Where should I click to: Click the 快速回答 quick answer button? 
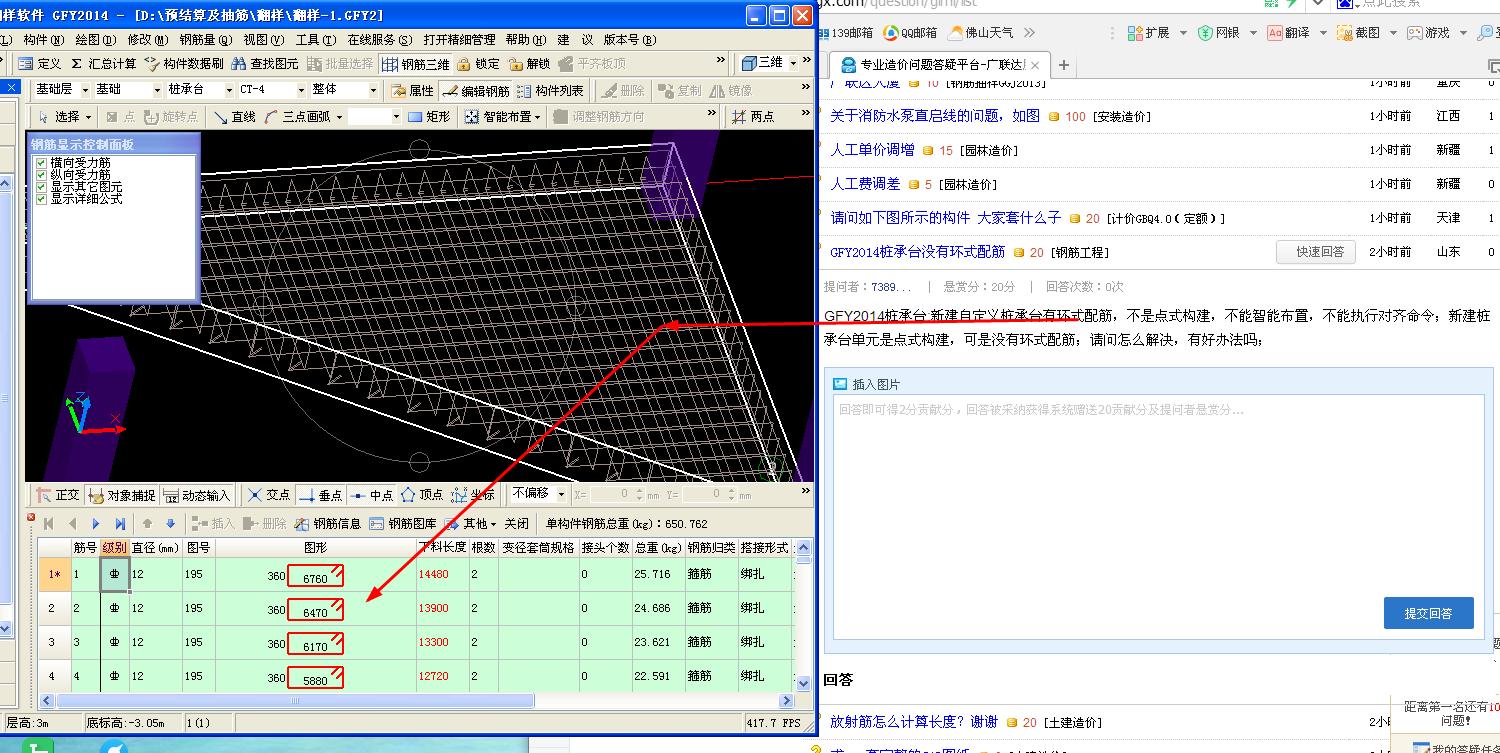pyautogui.click(x=1316, y=251)
